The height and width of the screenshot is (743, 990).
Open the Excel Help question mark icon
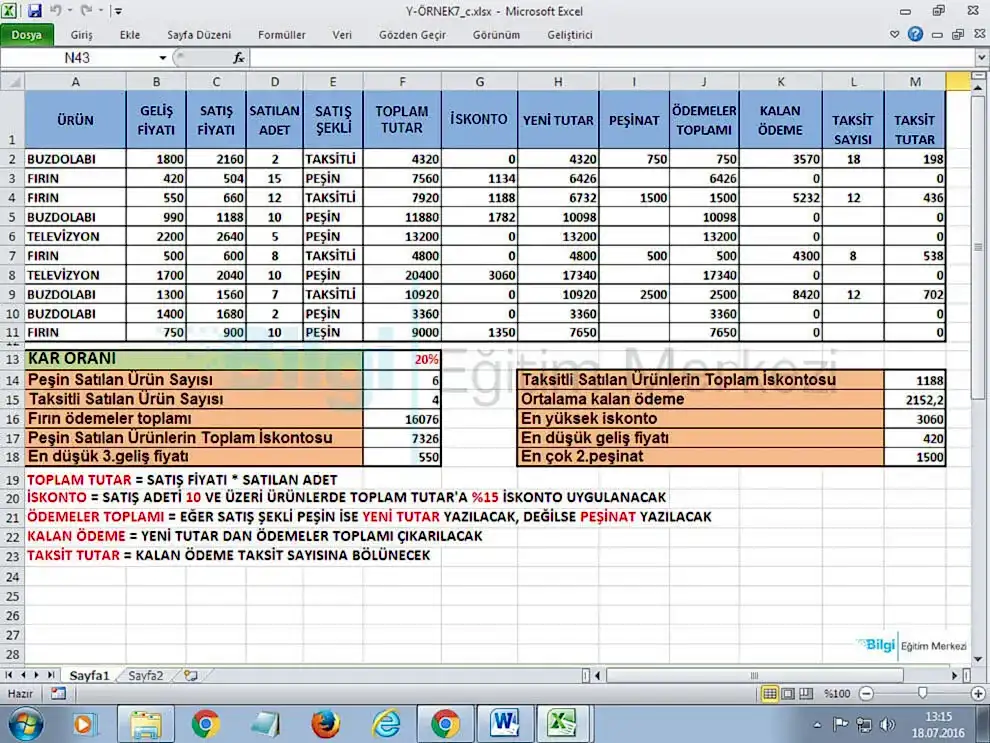coord(916,35)
